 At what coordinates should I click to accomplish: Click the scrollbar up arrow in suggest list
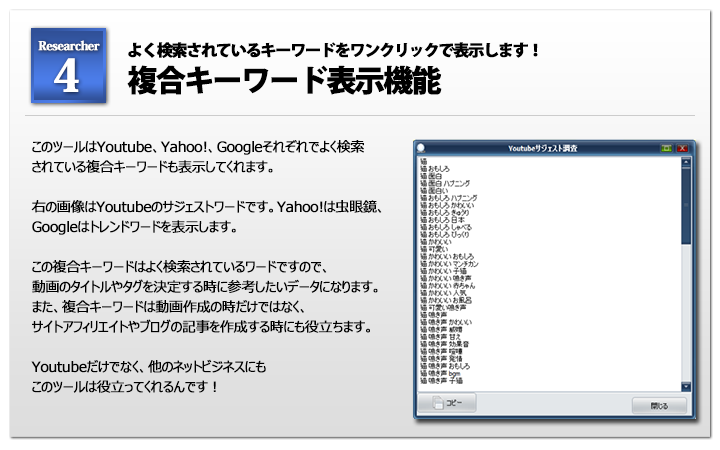tap(686, 160)
